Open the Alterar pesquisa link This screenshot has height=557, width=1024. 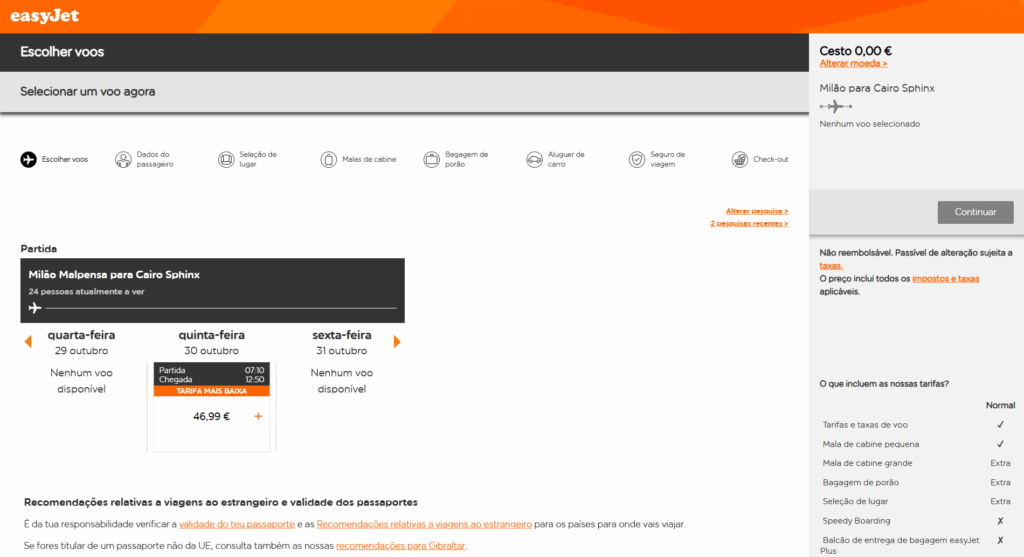[756, 212]
